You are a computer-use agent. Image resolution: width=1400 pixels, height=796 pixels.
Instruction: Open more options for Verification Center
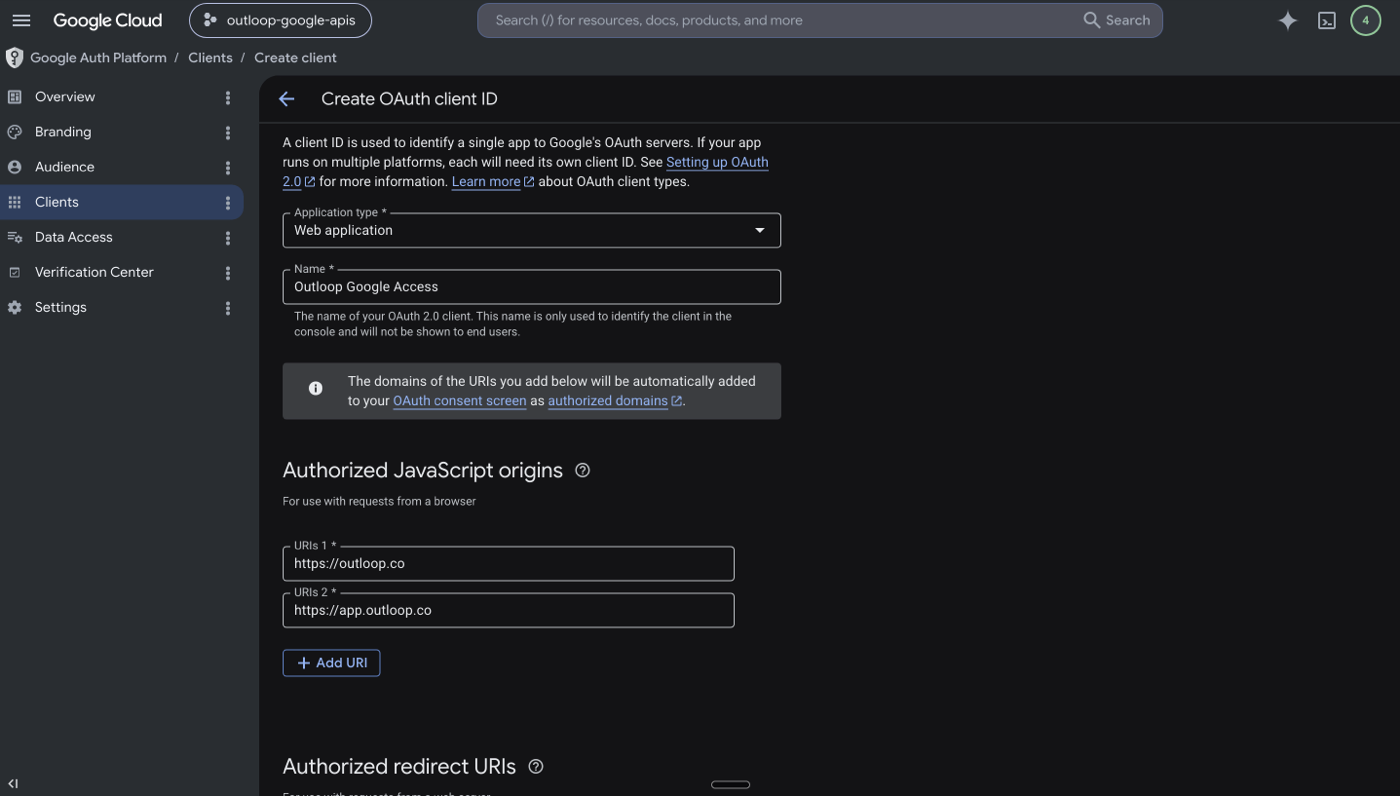[228, 273]
